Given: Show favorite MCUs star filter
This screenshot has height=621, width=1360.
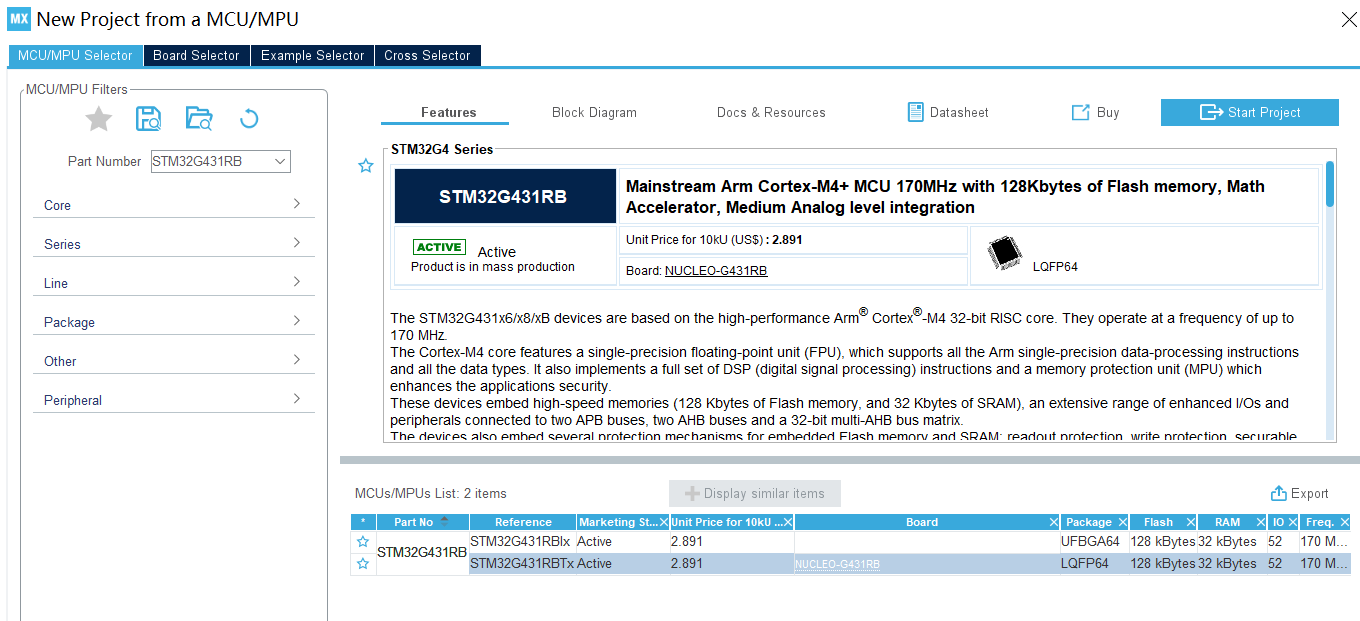Looking at the screenshot, I should click(x=98, y=119).
